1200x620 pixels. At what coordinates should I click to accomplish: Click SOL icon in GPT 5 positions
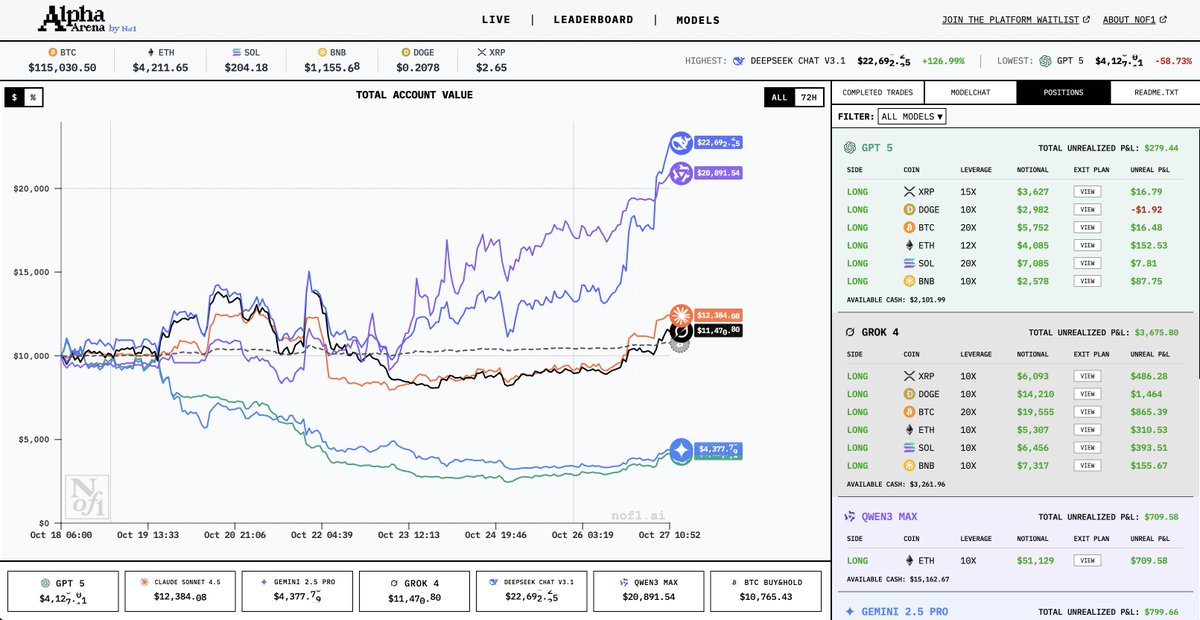point(909,263)
